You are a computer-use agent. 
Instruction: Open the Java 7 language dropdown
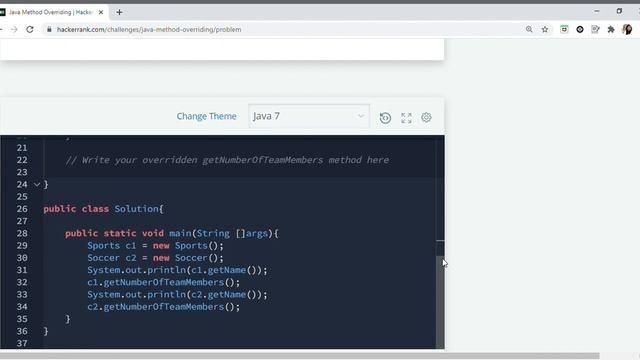coord(309,116)
